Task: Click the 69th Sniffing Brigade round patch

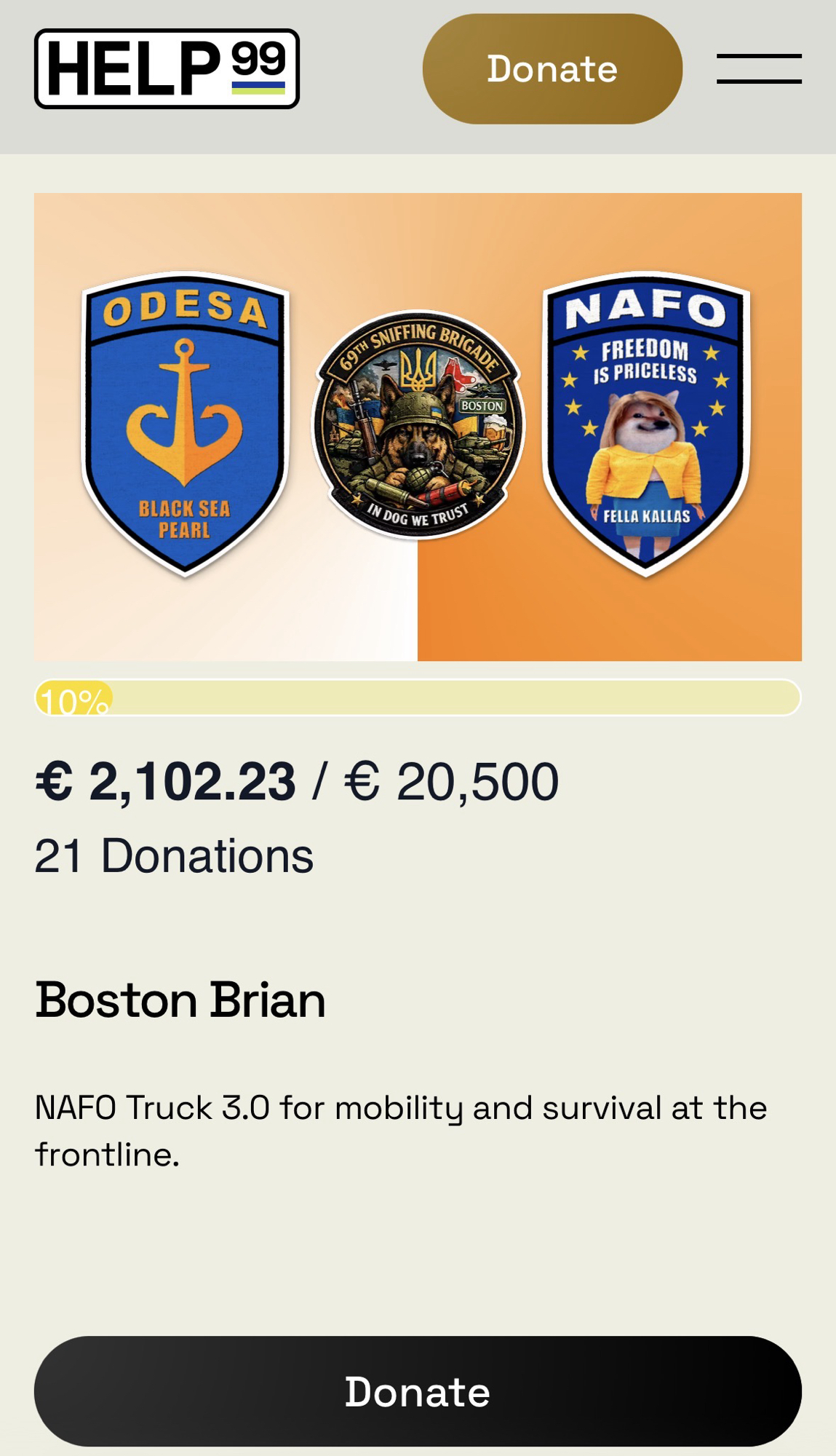Action: (418, 425)
